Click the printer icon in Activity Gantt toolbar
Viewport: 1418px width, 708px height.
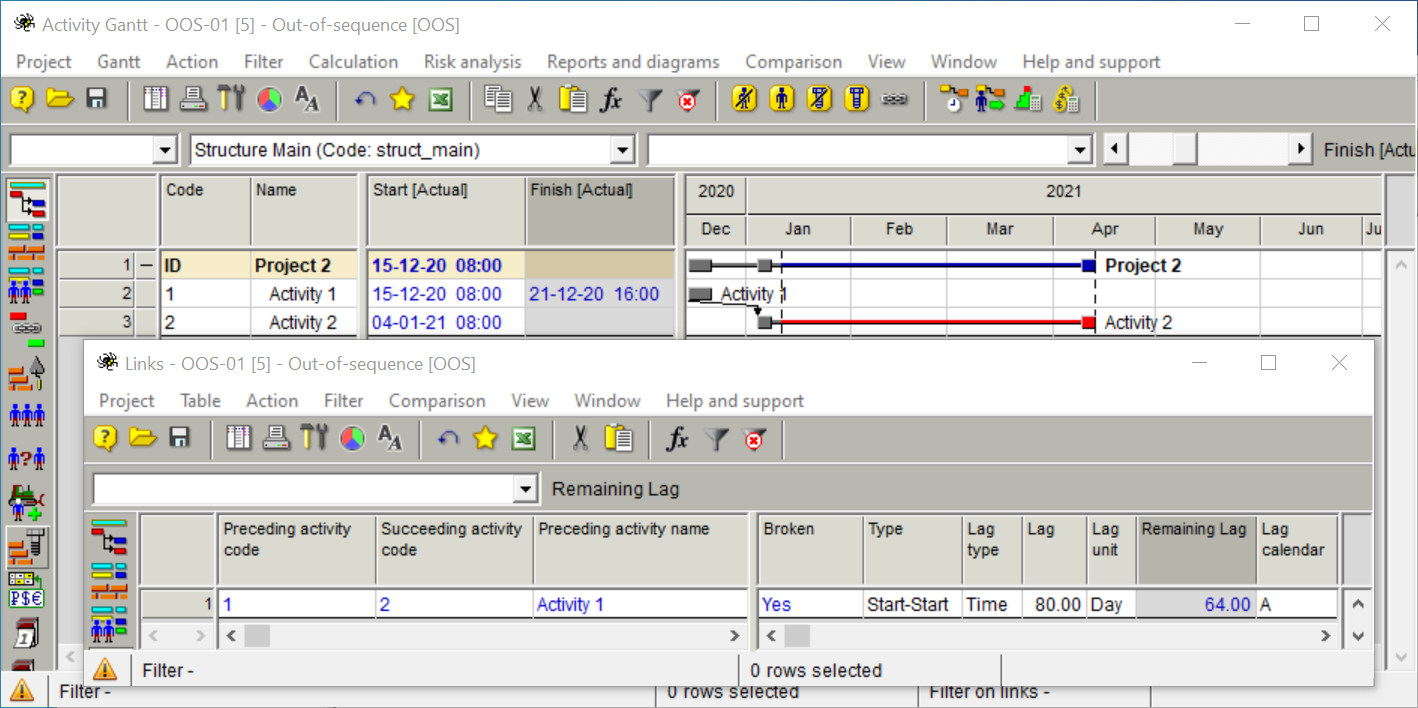[x=193, y=99]
